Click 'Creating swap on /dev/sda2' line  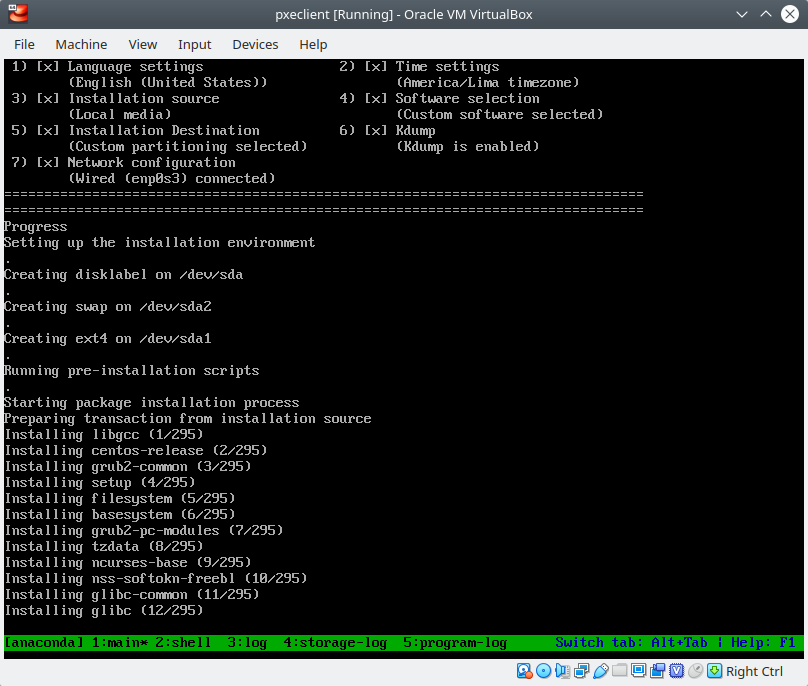click(x=108, y=307)
